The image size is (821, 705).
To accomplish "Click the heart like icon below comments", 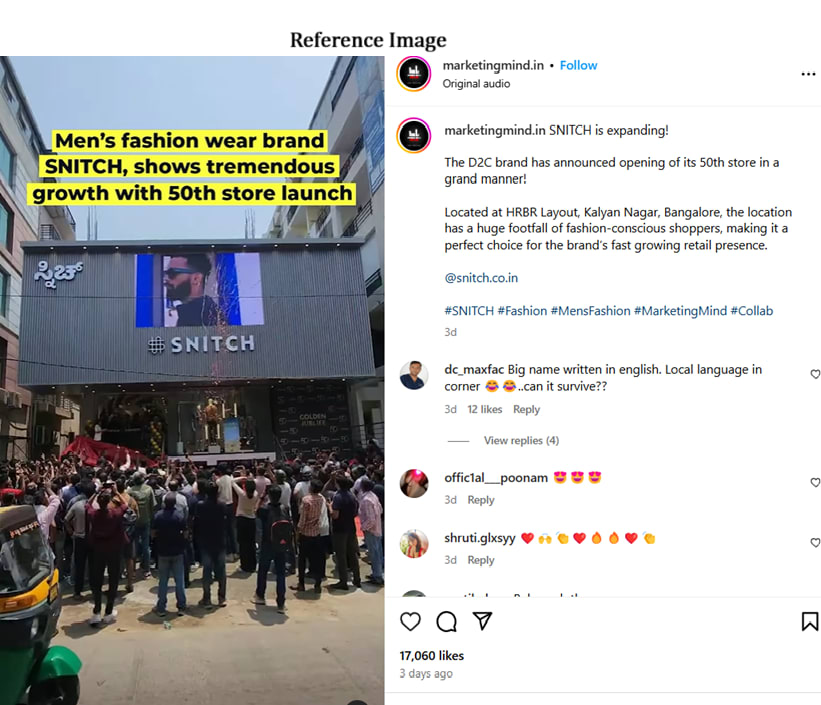I will point(410,622).
